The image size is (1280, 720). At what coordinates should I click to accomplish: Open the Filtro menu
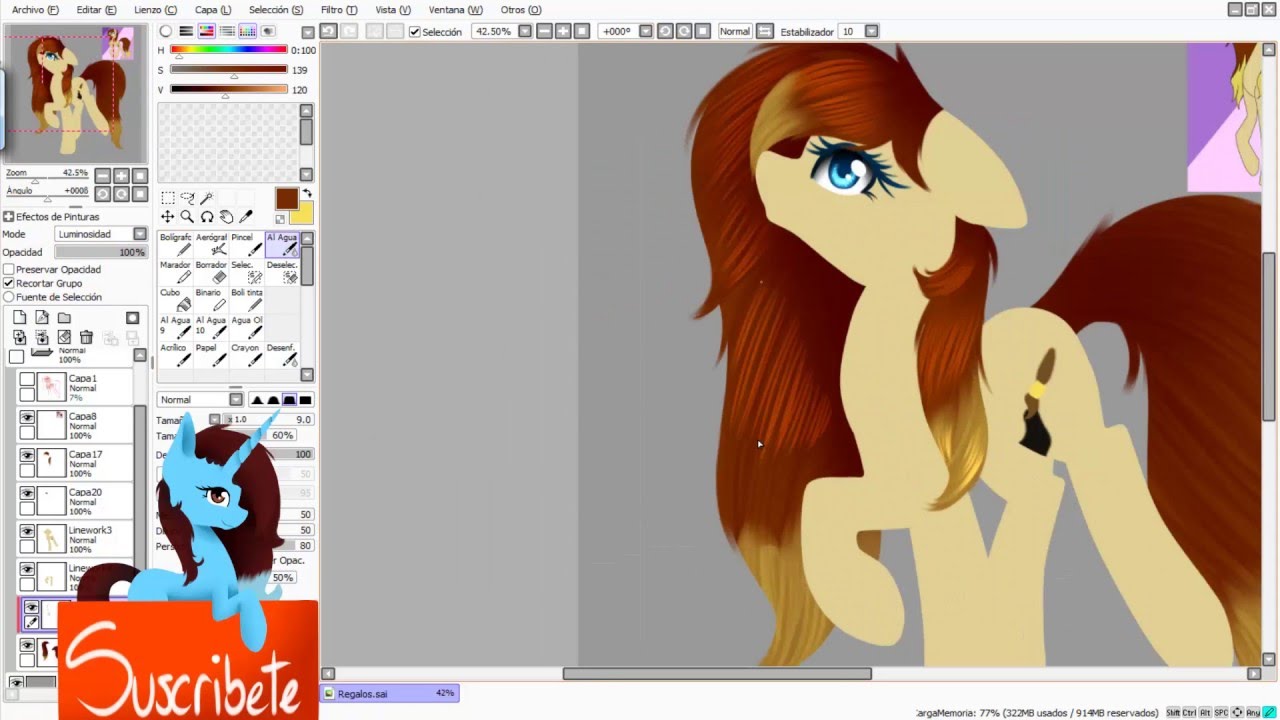click(338, 10)
